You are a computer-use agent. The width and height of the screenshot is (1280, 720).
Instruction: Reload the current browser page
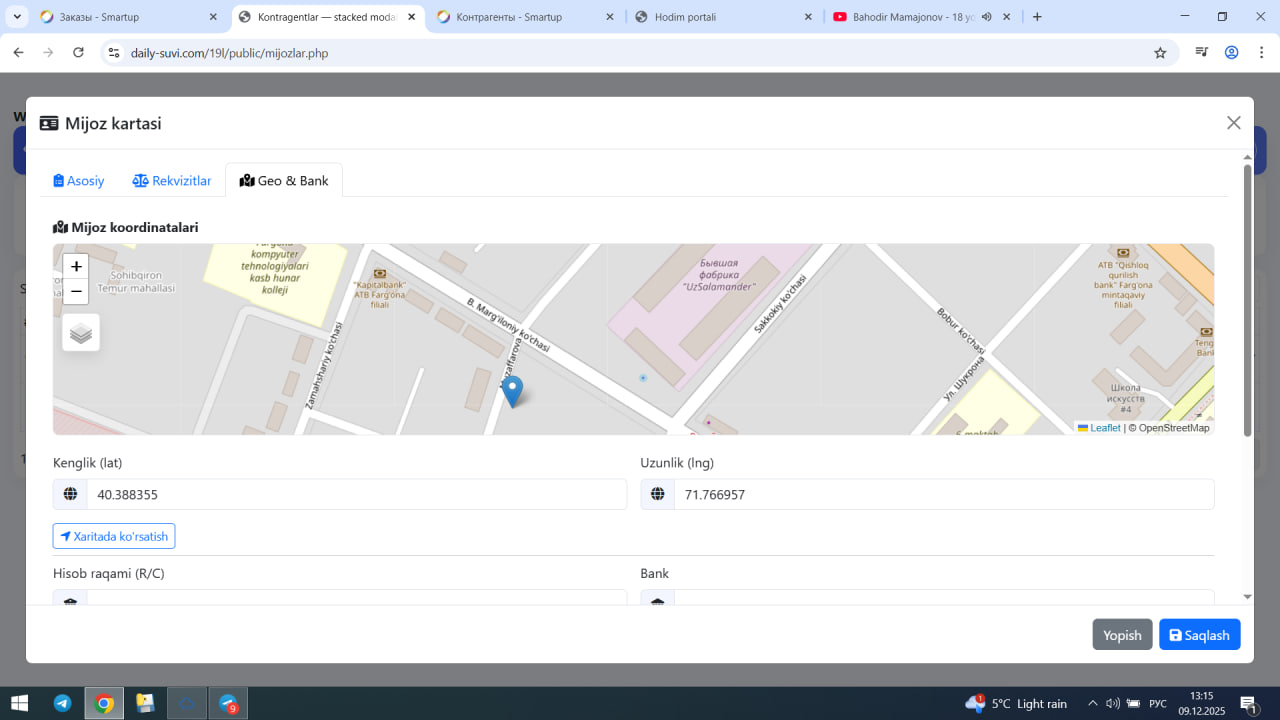click(78, 53)
